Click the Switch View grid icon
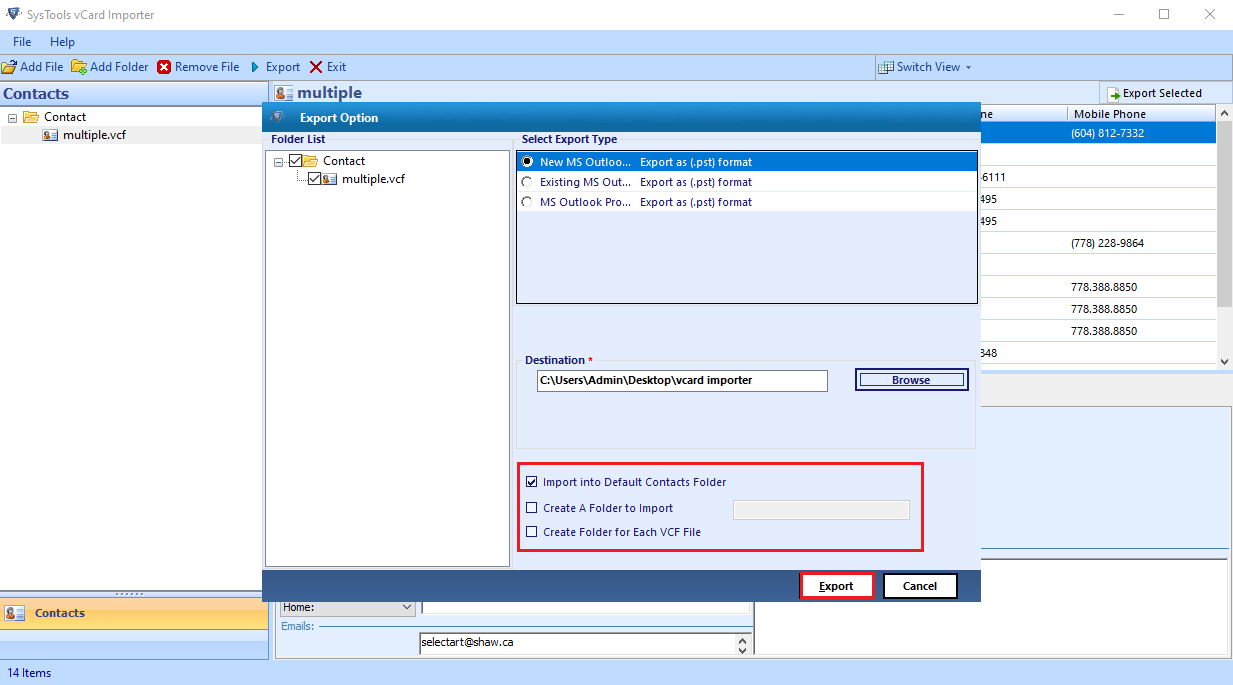The height and width of the screenshot is (685, 1233). pos(886,67)
